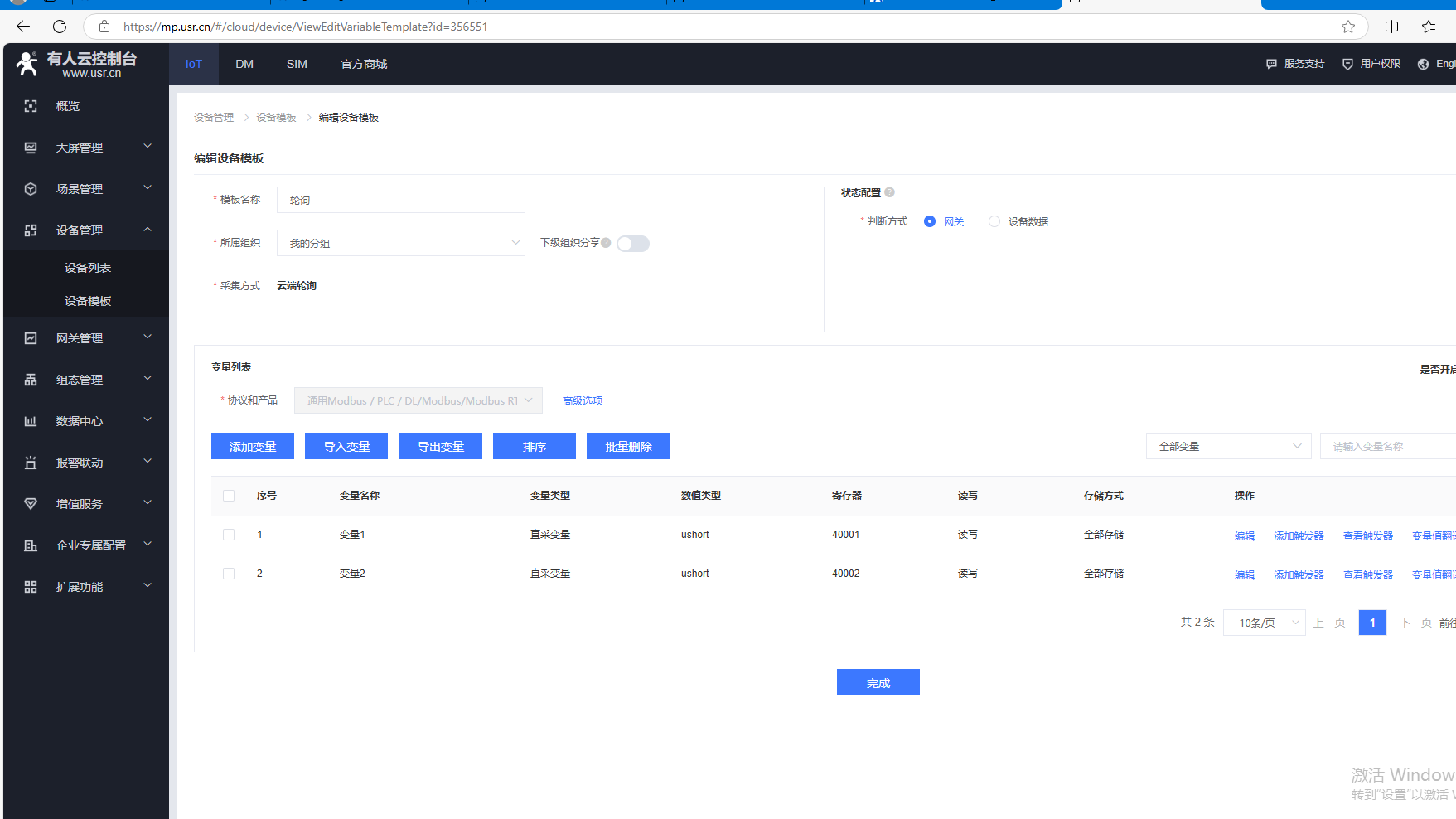The image size is (1456, 819).
Task: Click the 添加变量 button
Action: point(253,446)
